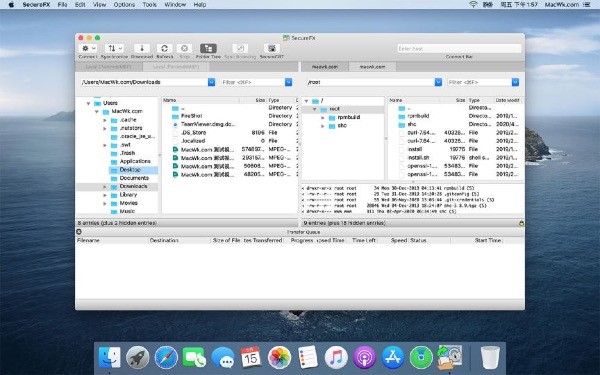
Task: Open Finder from the Dock
Action: (109, 358)
